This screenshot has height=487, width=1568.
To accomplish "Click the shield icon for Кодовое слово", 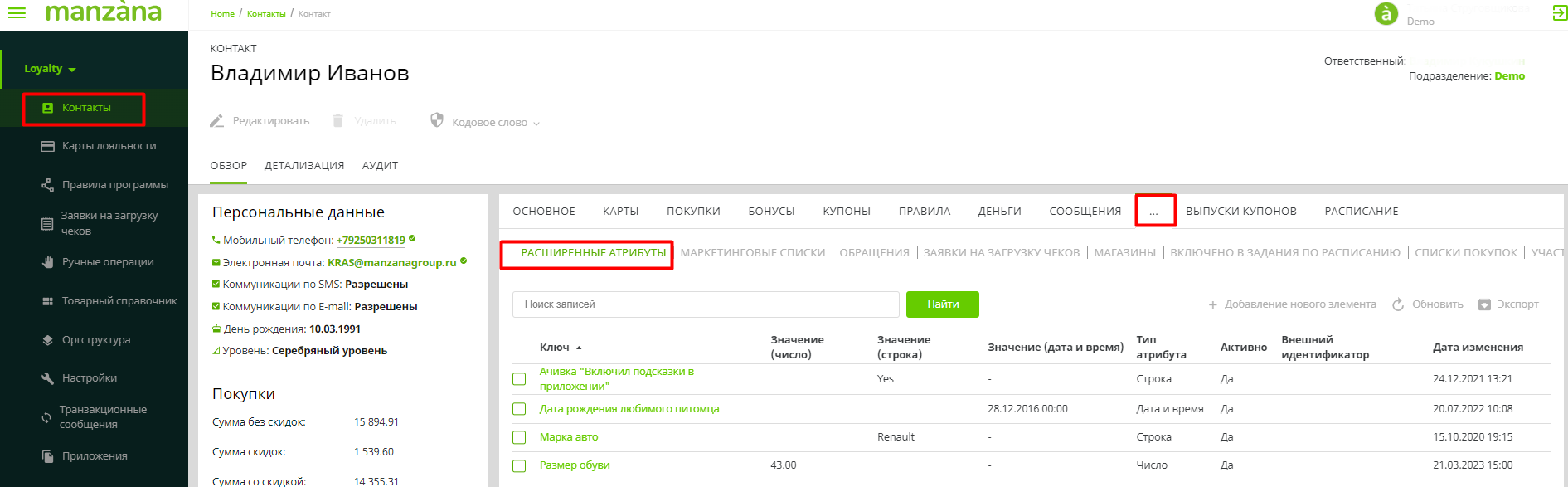I will (x=437, y=120).
